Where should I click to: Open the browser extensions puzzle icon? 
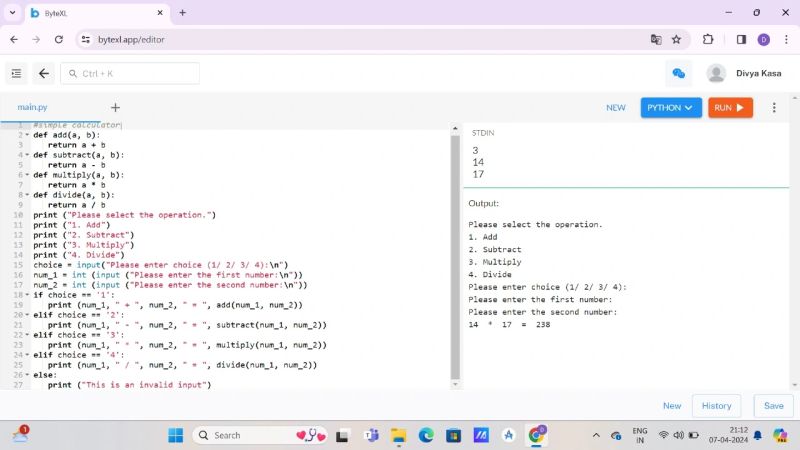click(708, 39)
